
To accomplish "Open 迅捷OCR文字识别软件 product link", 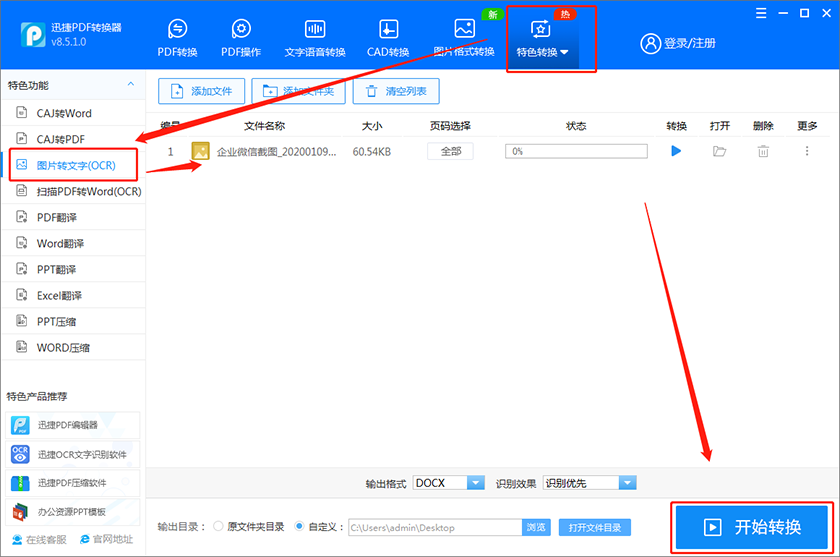I will click(x=73, y=454).
